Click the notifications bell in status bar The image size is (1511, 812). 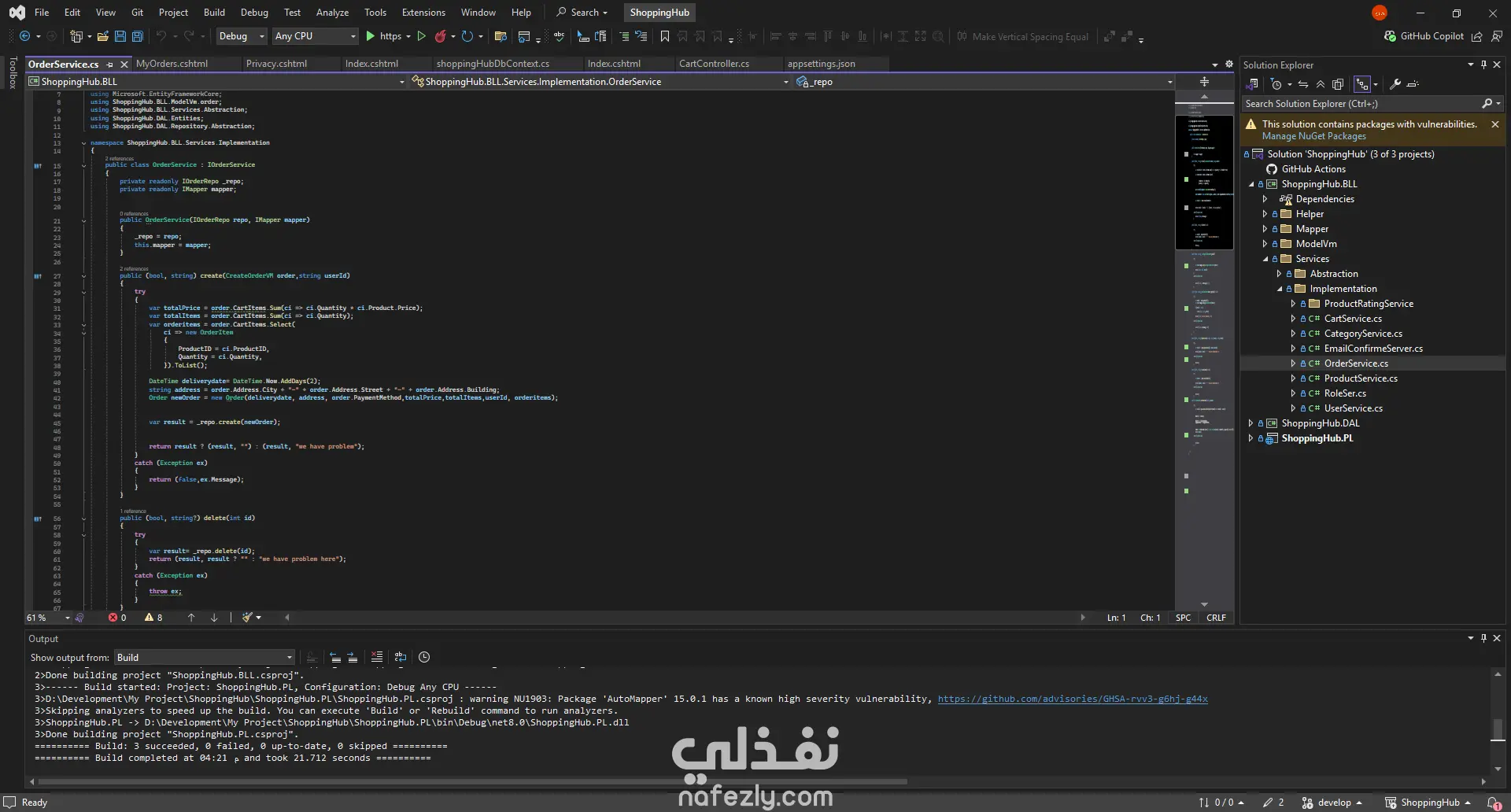pyautogui.click(x=1493, y=803)
